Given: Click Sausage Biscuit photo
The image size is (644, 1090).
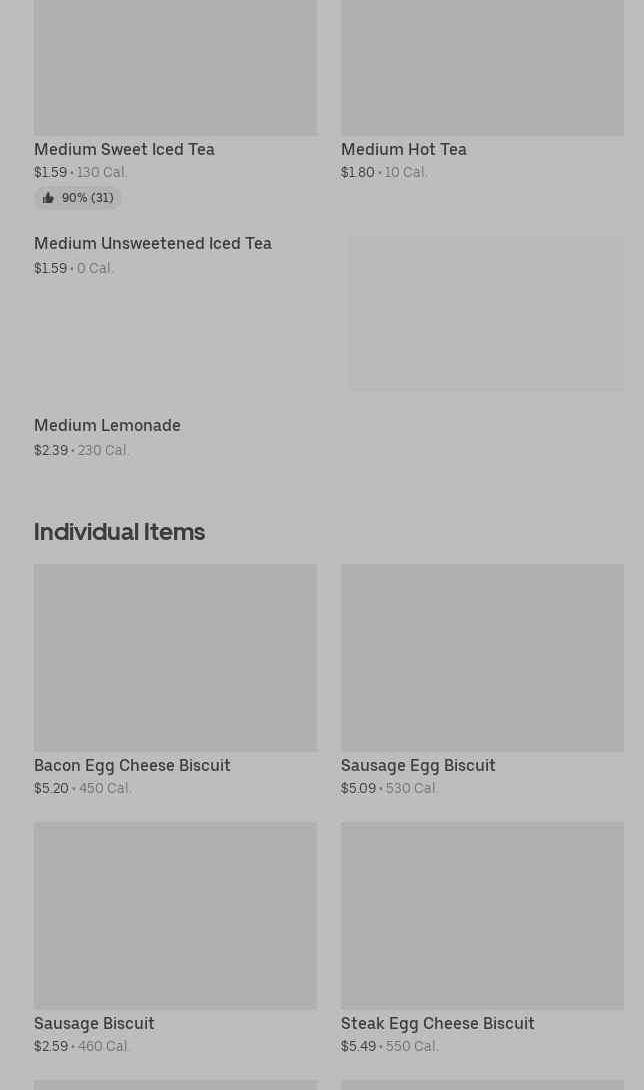Looking at the screenshot, I should click(x=175, y=916).
